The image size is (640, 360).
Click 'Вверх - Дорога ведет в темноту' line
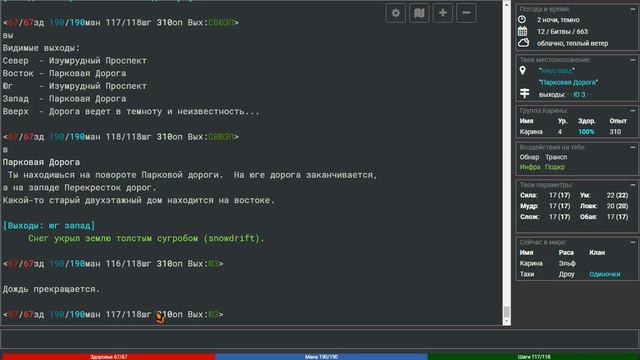[131, 111]
